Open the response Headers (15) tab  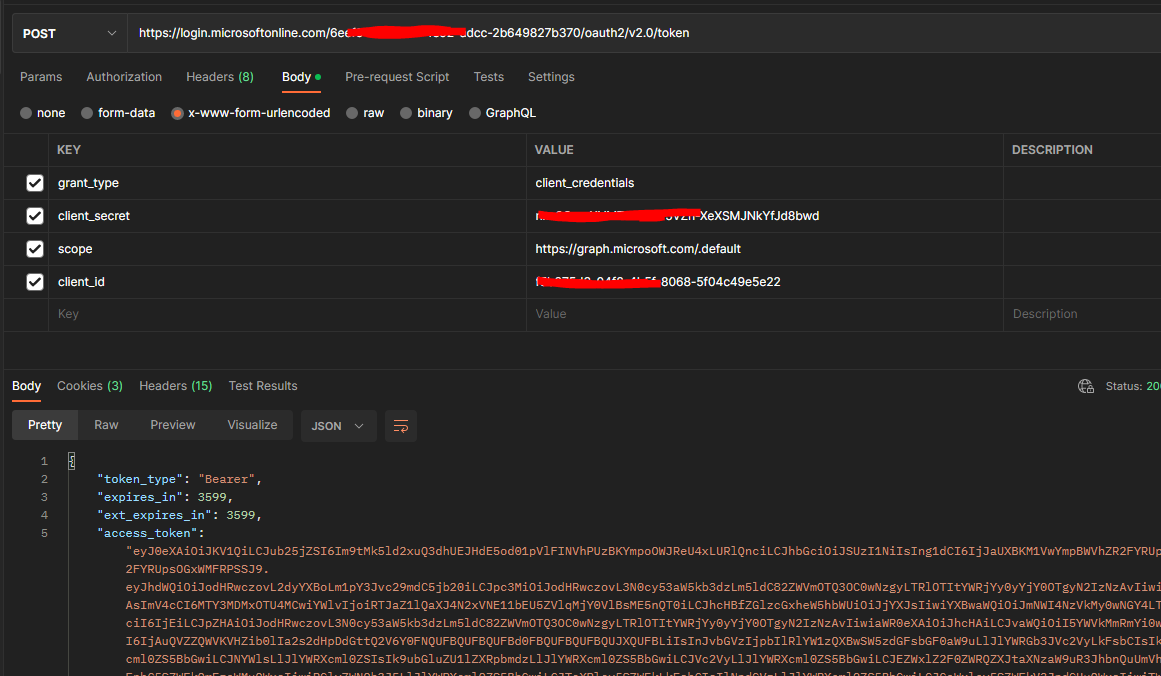coord(175,386)
